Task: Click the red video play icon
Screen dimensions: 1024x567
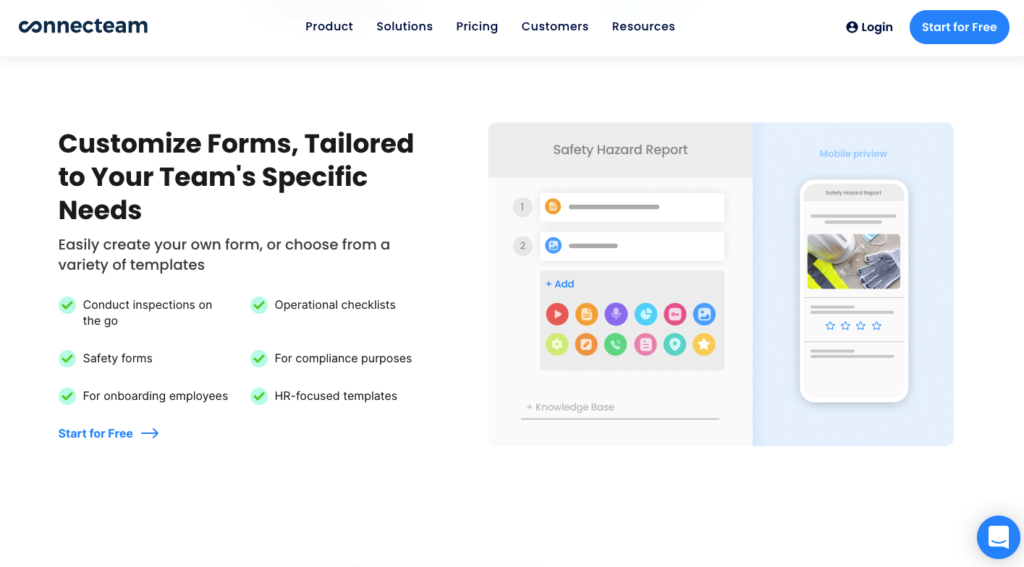Action: point(557,314)
